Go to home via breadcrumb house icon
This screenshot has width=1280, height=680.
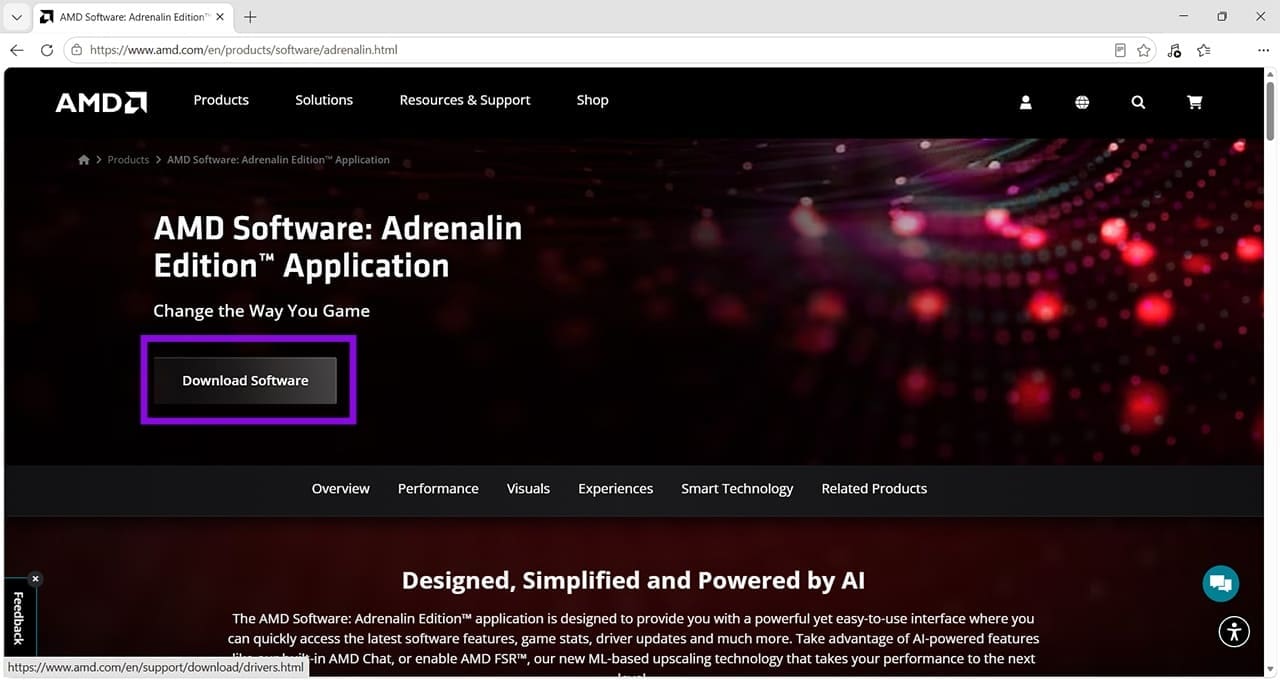84,160
